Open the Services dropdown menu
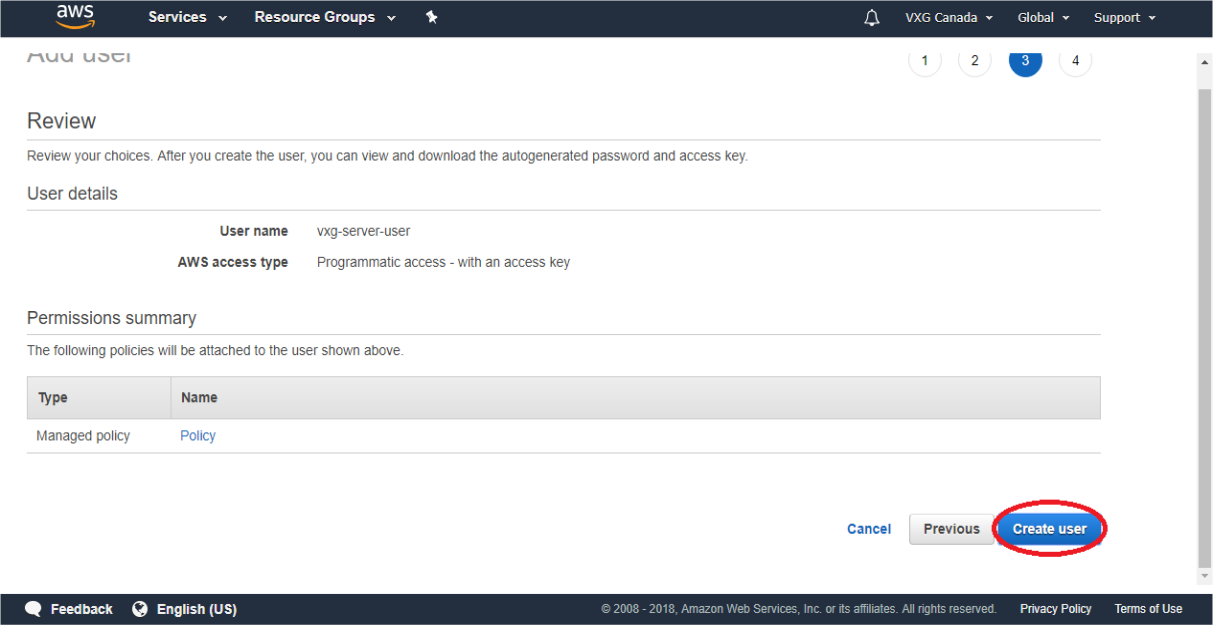Screen dimensions: 1216x625 [187, 17]
